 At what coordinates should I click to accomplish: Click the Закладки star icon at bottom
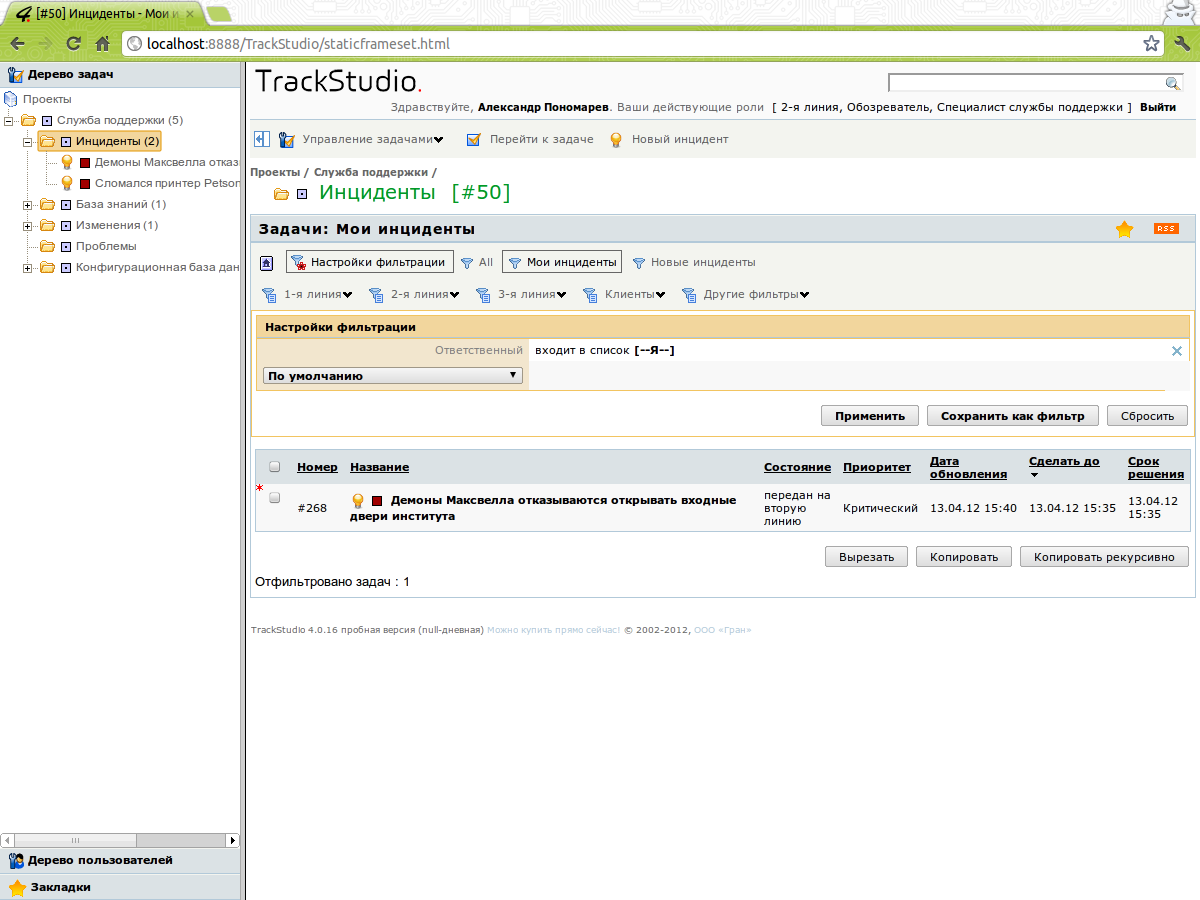16,887
